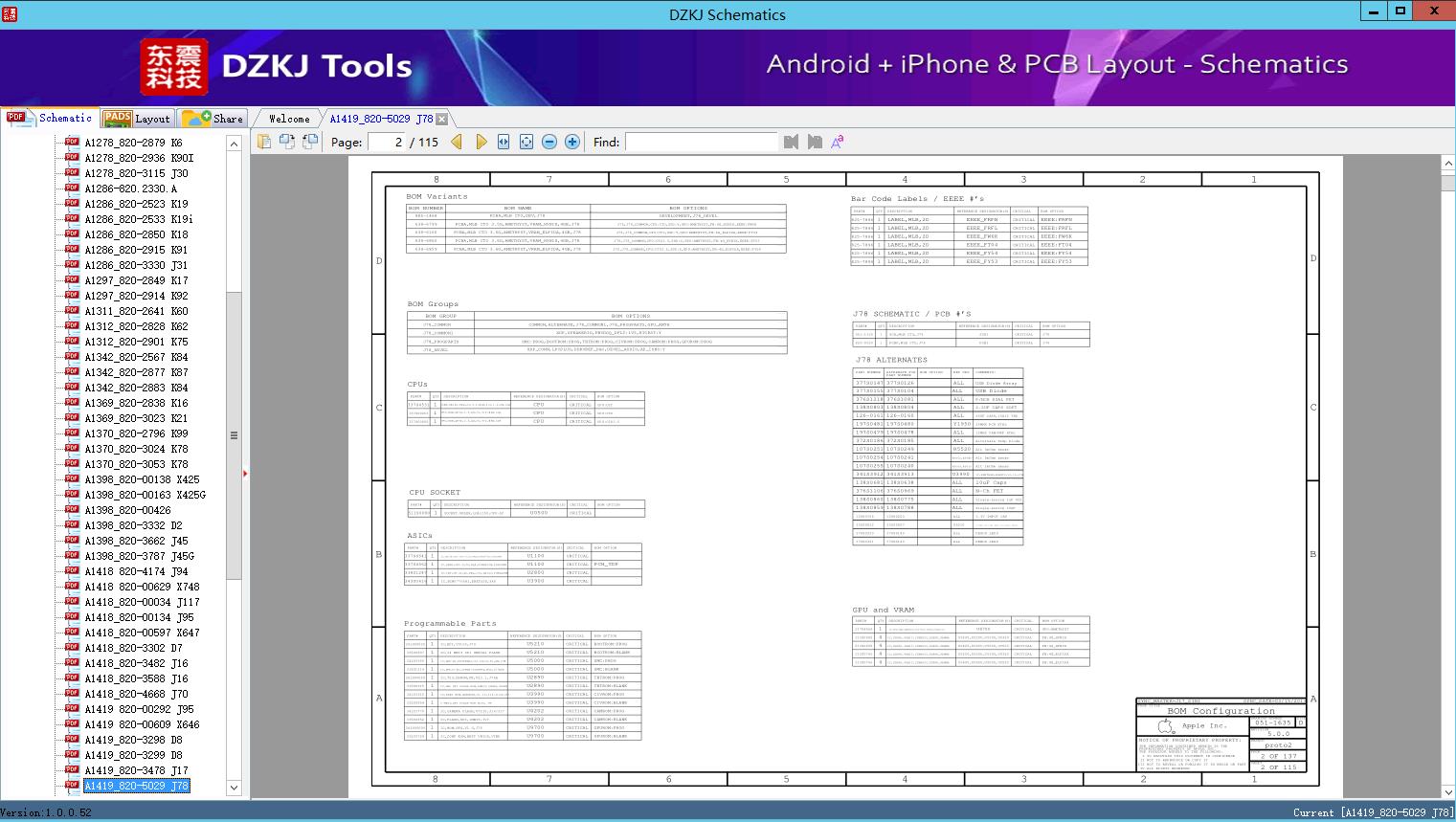Open A1286-820.2330.A schematic

[131, 189]
